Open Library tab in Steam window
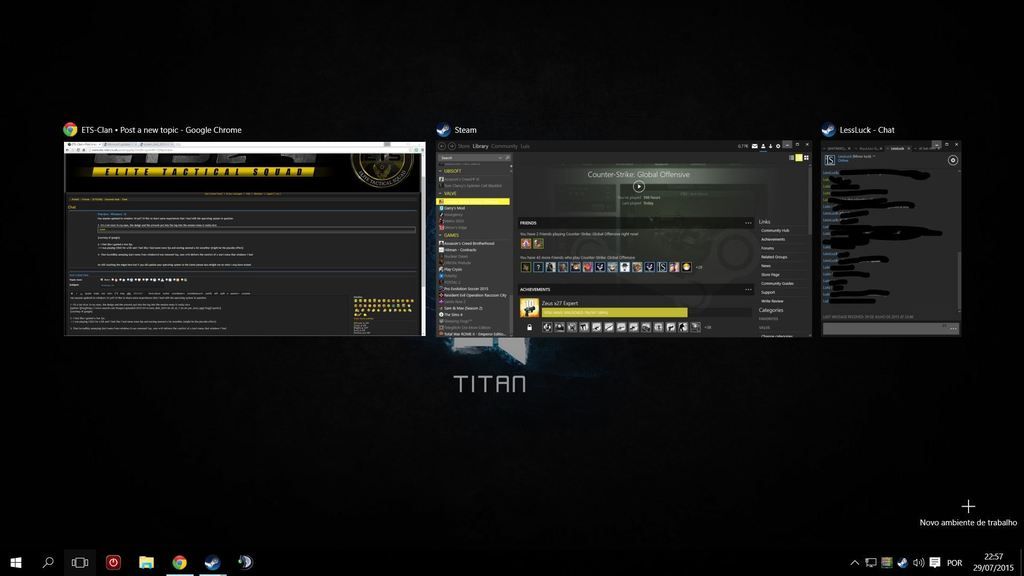This screenshot has width=1024, height=576. pos(480,146)
